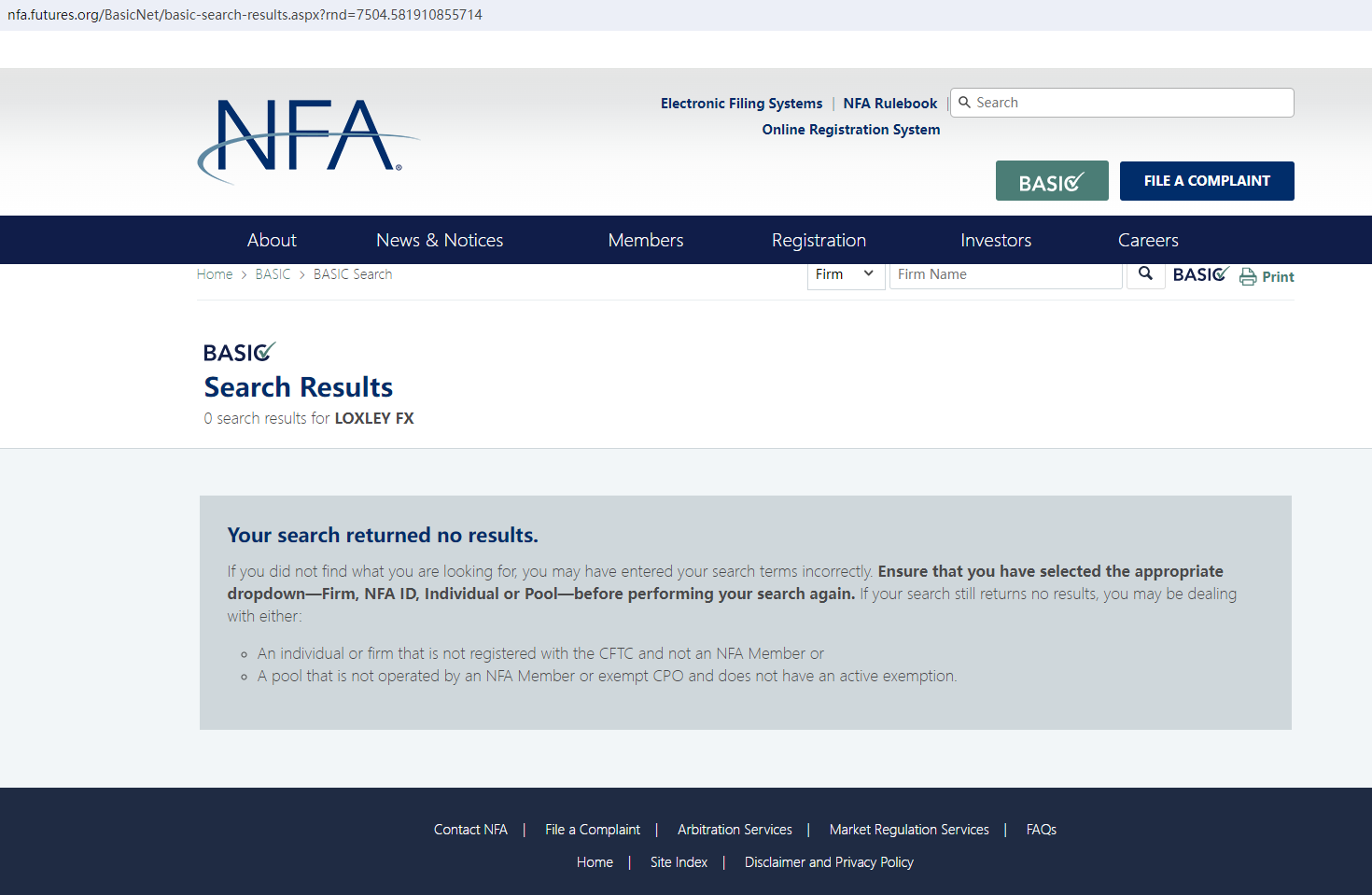Viewport: 1372px width, 895px height.
Task: Click the Search Results heading
Action: [299, 387]
